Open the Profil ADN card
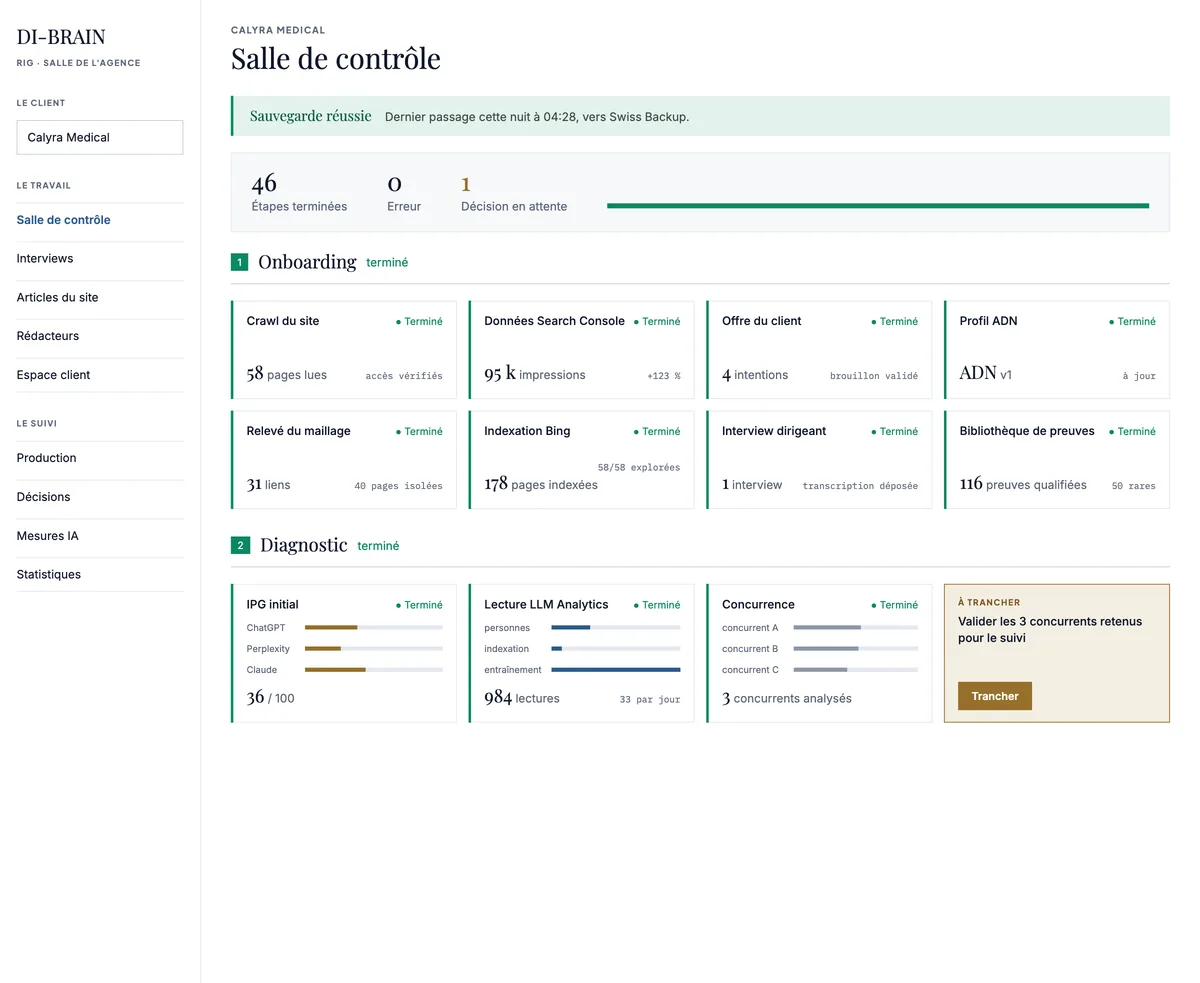Screen dimensions: 1200x983 (1057, 350)
